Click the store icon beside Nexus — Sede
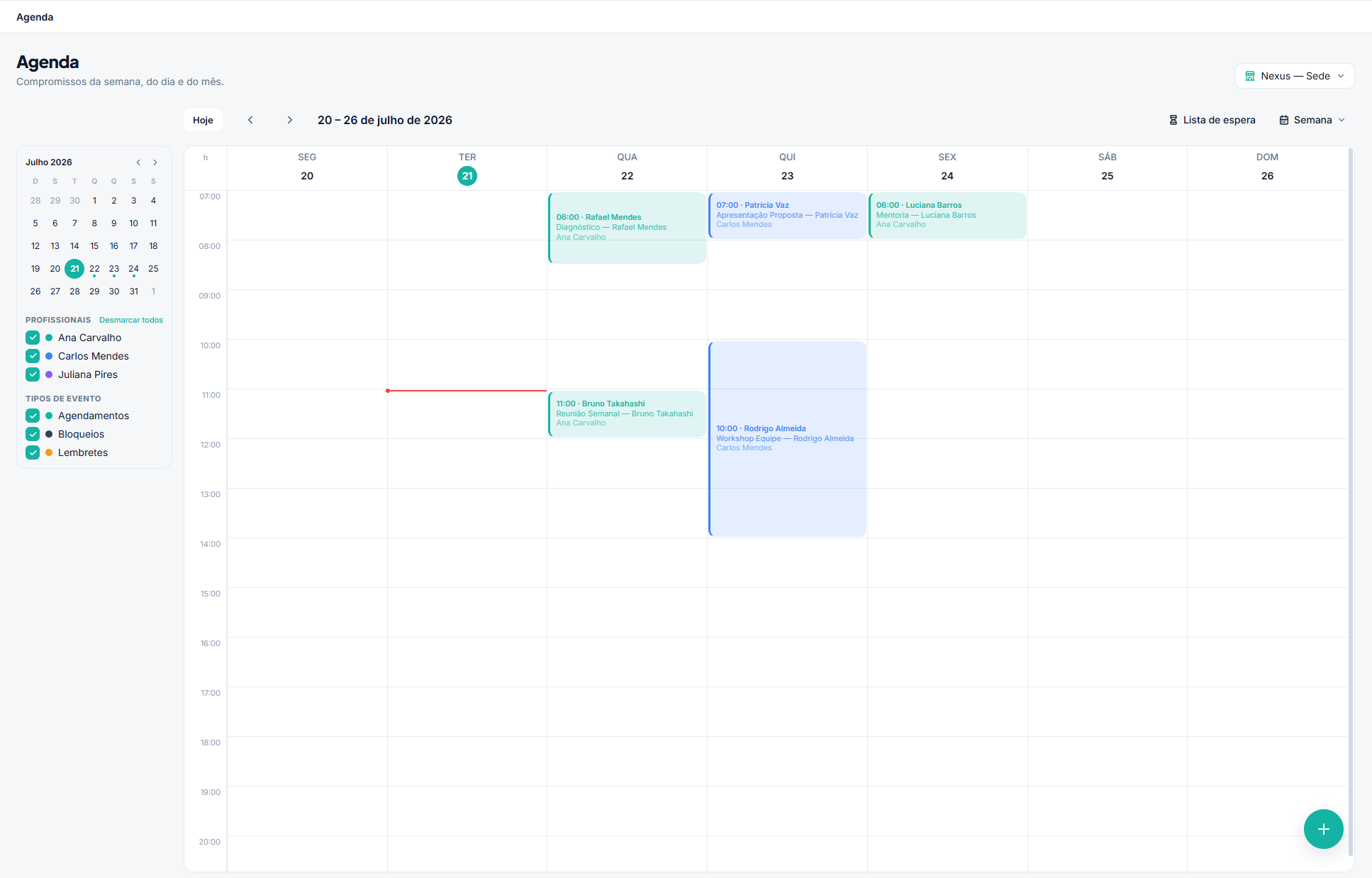This screenshot has width=1372, height=878. pyautogui.click(x=1250, y=76)
